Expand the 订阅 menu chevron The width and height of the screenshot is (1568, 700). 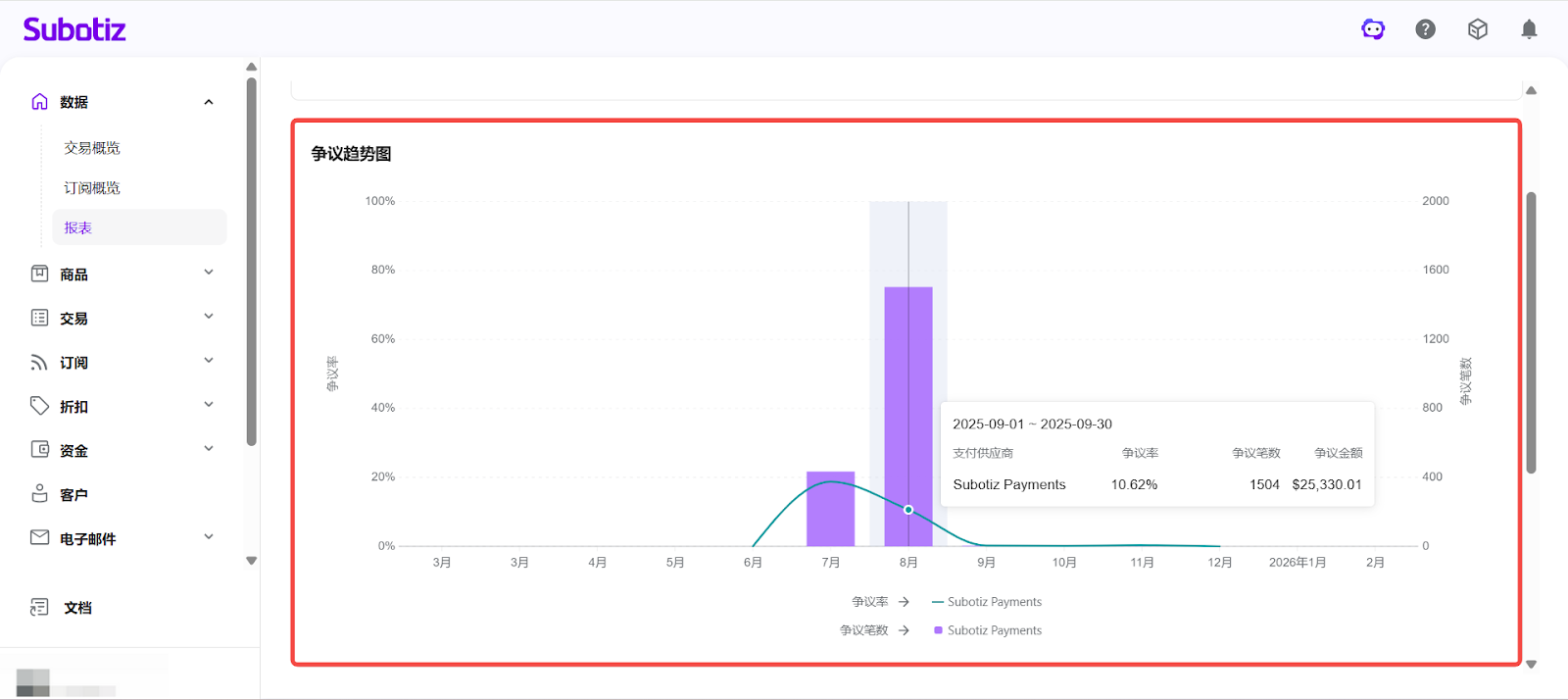coord(208,361)
